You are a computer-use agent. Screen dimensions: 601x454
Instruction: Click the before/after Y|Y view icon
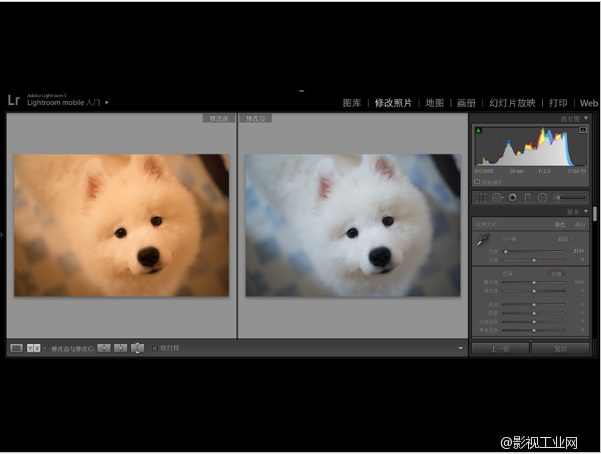click(x=33, y=348)
